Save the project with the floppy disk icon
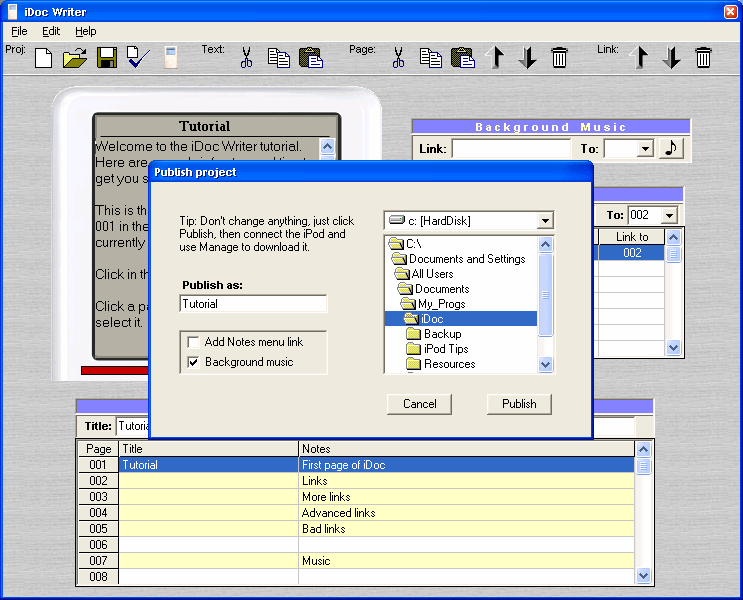The height and width of the screenshot is (600, 743). coord(107,58)
